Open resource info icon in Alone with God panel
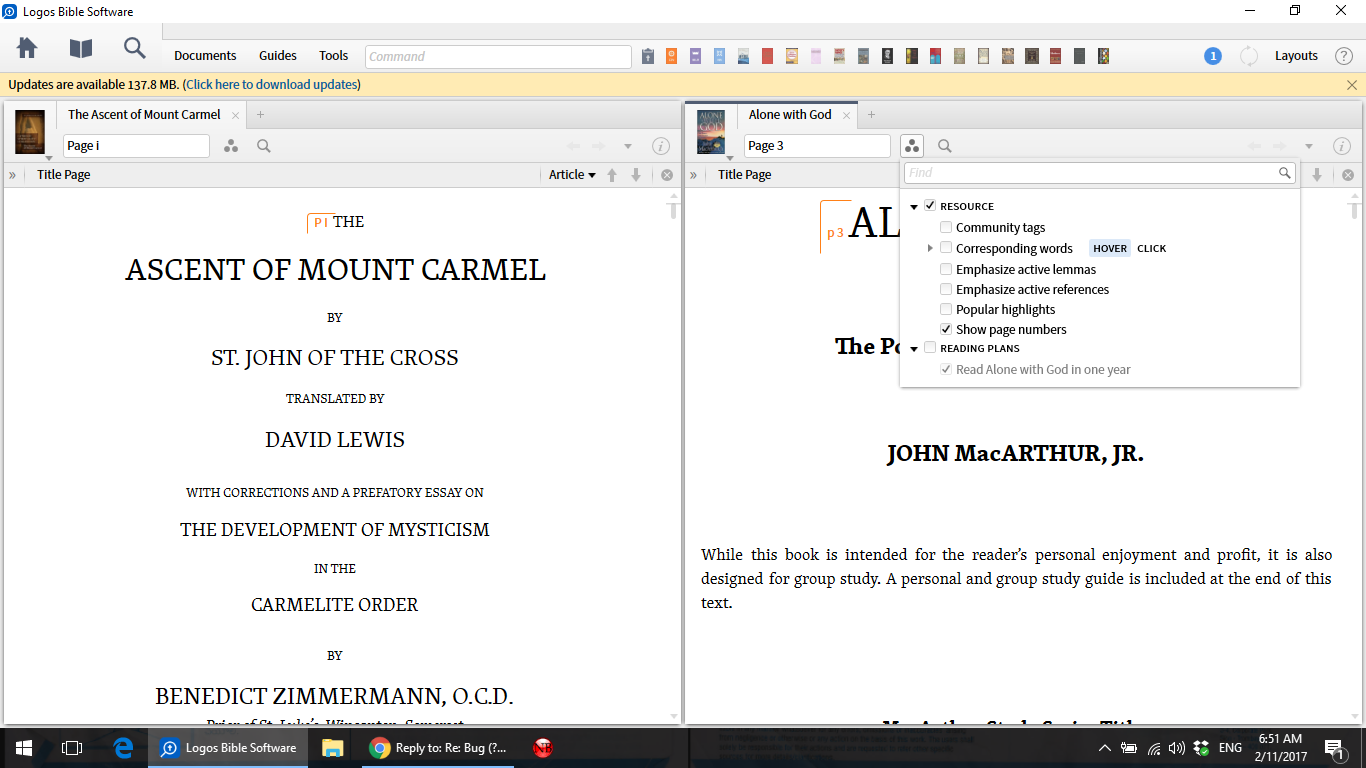The width and height of the screenshot is (1366, 768). point(1341,146)
